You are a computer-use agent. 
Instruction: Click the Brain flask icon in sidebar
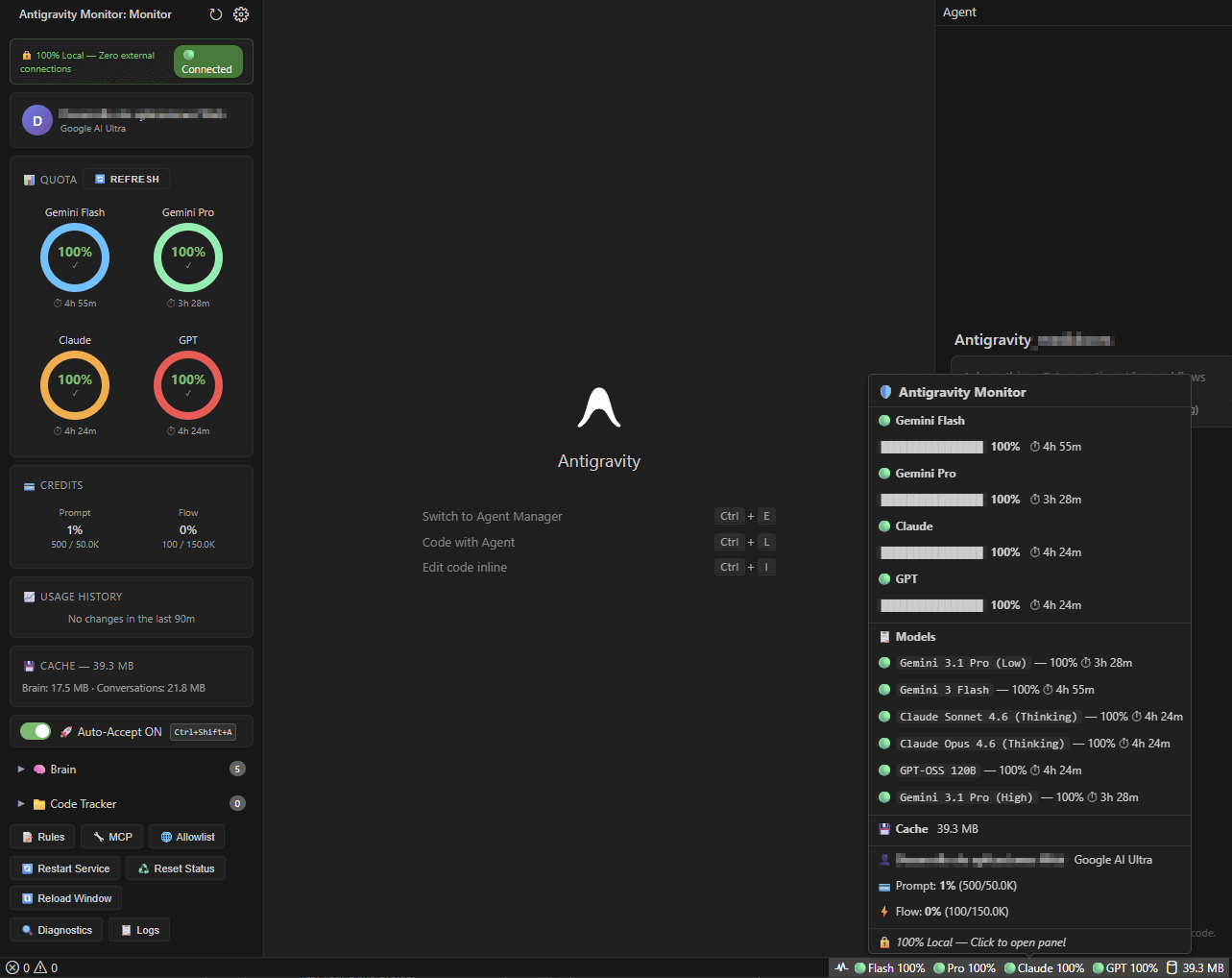[x=39, y=769]
